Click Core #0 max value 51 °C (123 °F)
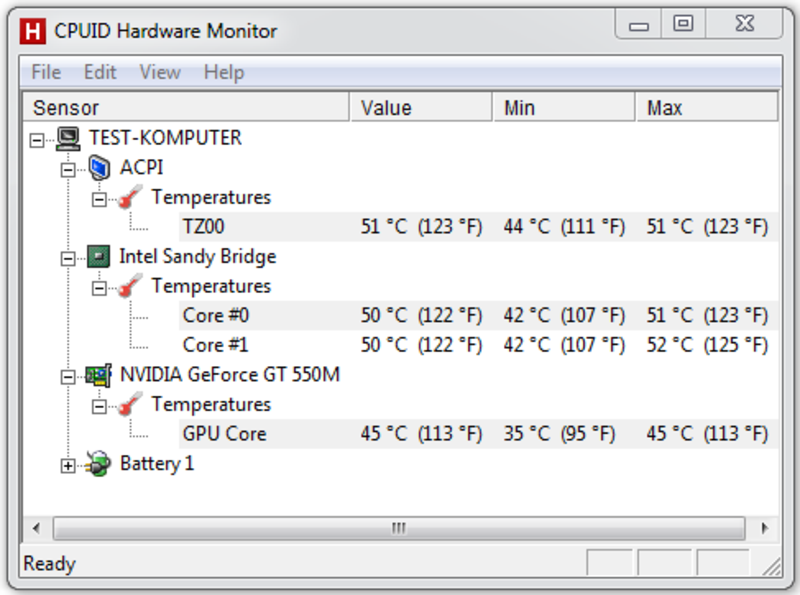This screenshot has height=595, width=800. [707, 315]
